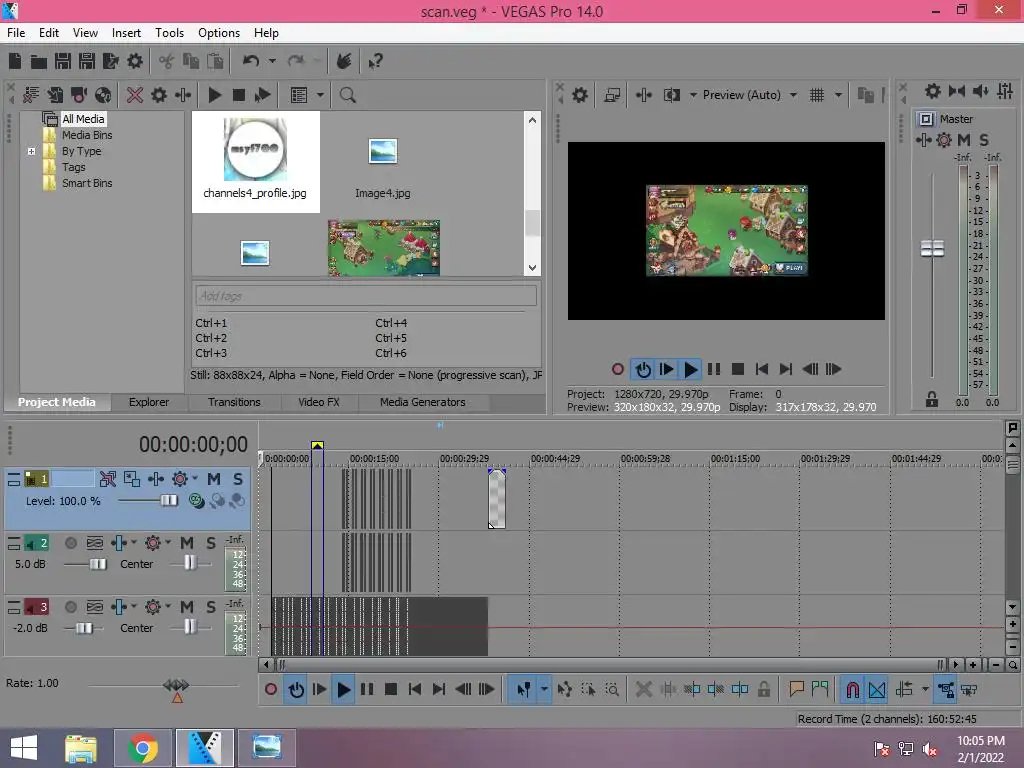Open project Properties gear in main toolbar

pos(135,61)
